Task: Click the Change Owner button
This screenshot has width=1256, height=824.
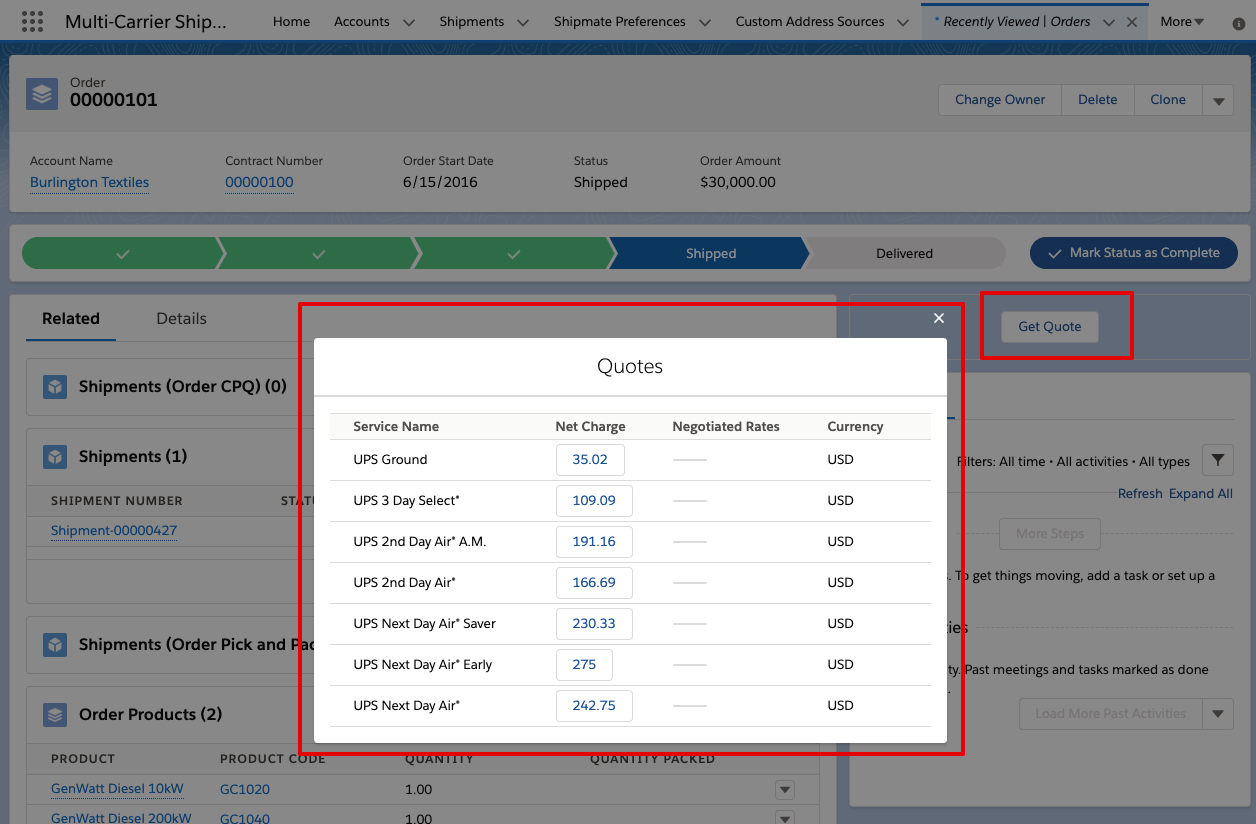Action: [x=1000, y=100]
